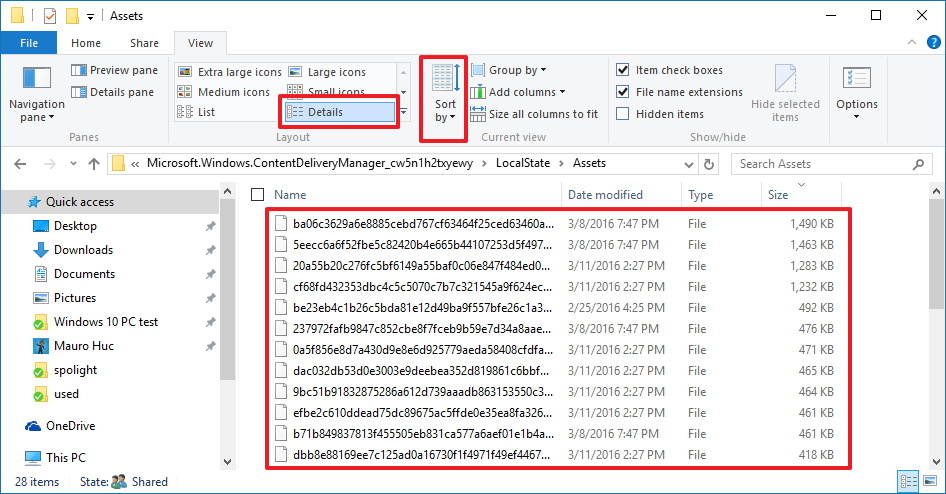
Task: Switch to the Share ribbon tab
Action: [144, 43]
